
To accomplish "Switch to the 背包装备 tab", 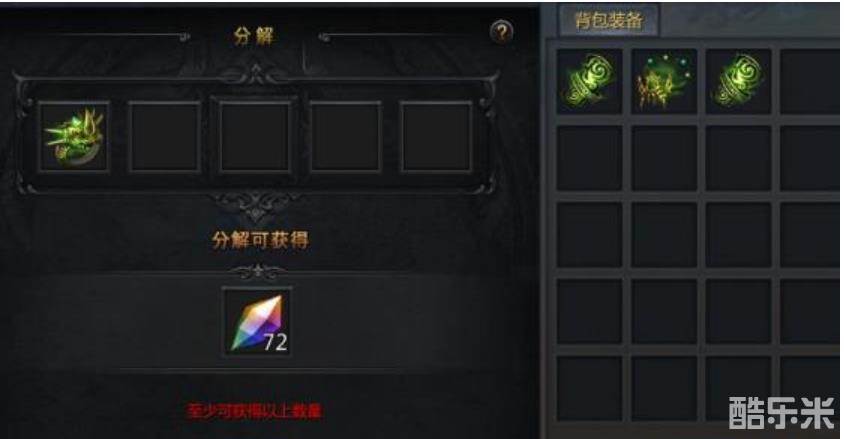I will 609,20.
